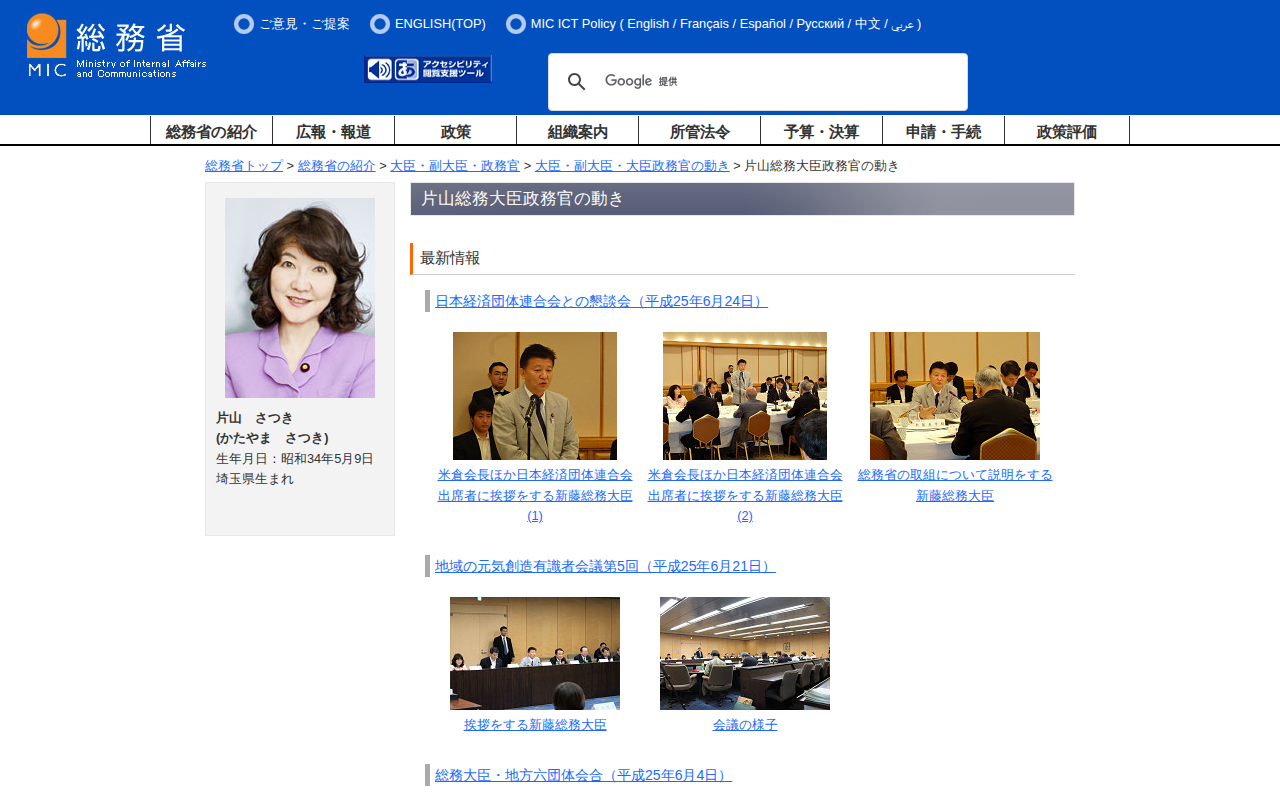The width and height of the screenshot is (1280, 800).
Task: Follow the 総務省トップ breadcrumb link
Action: pyautogui.click(x=244, y=166)
